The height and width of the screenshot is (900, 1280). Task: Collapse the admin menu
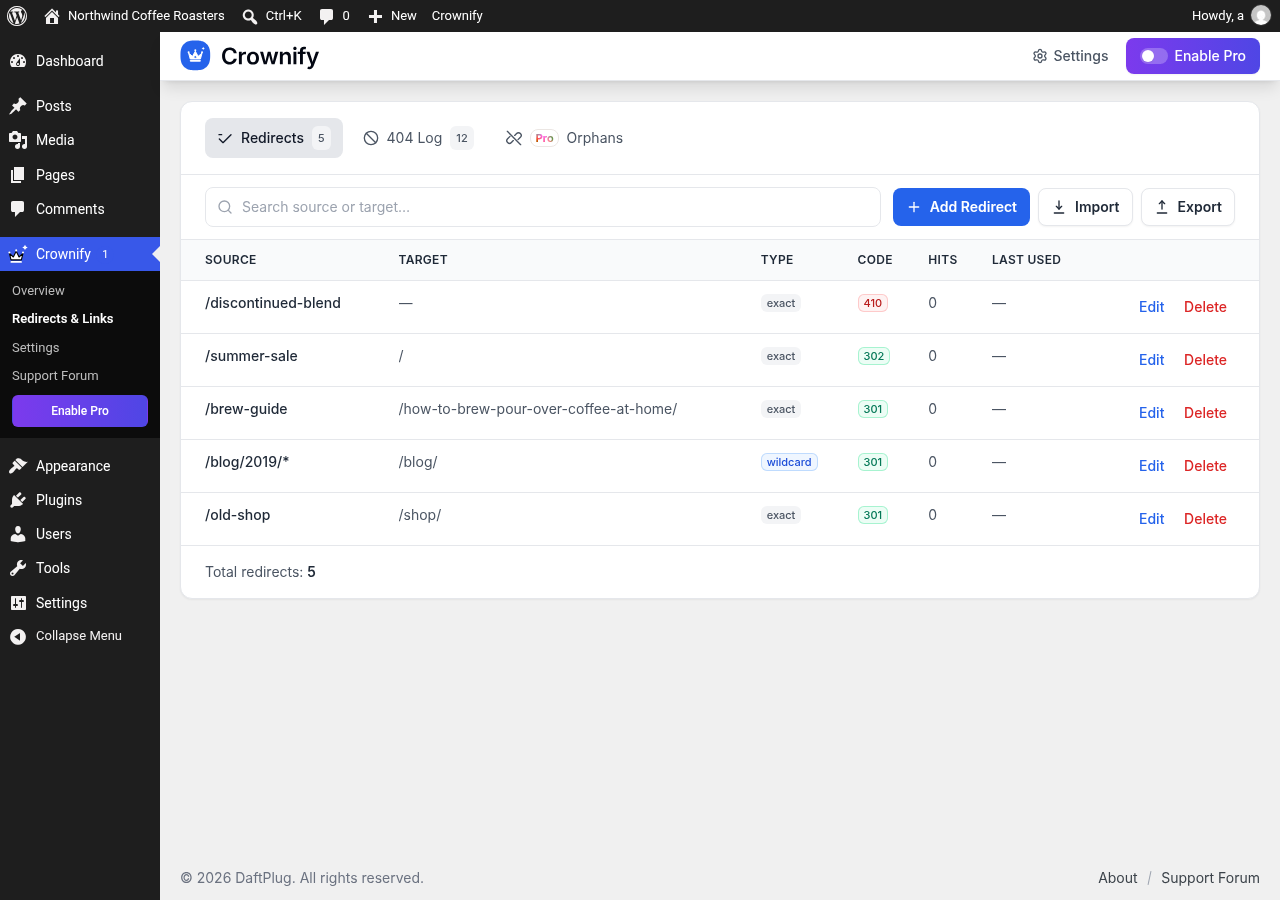tap(80, 636)
